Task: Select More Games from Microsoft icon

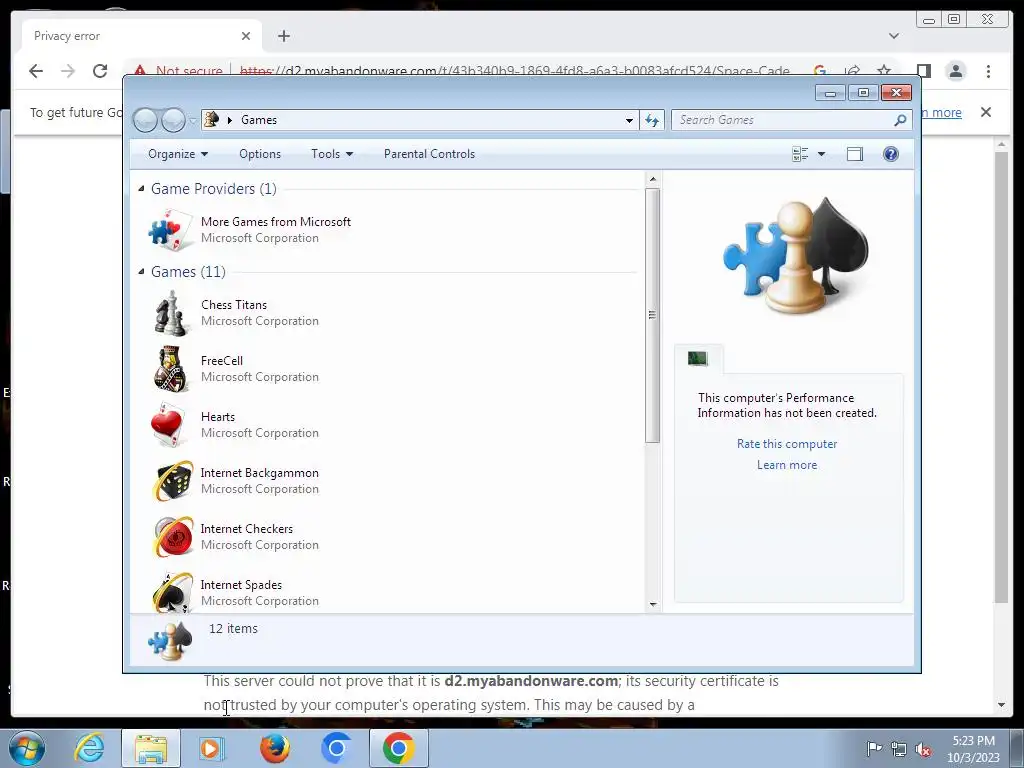Action: 171,230
